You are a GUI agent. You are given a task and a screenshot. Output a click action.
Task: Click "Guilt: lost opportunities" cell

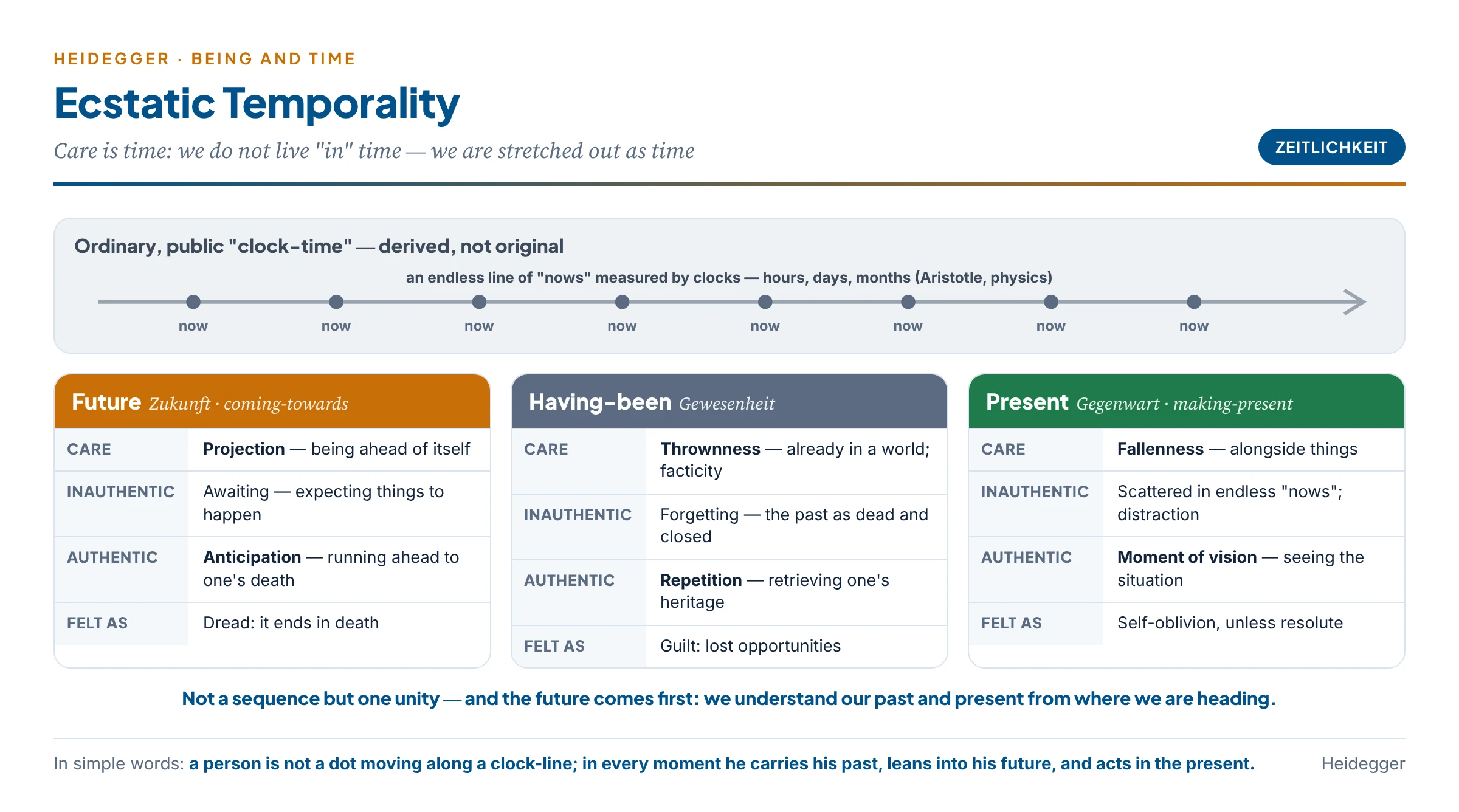click(x=750, y=646)
